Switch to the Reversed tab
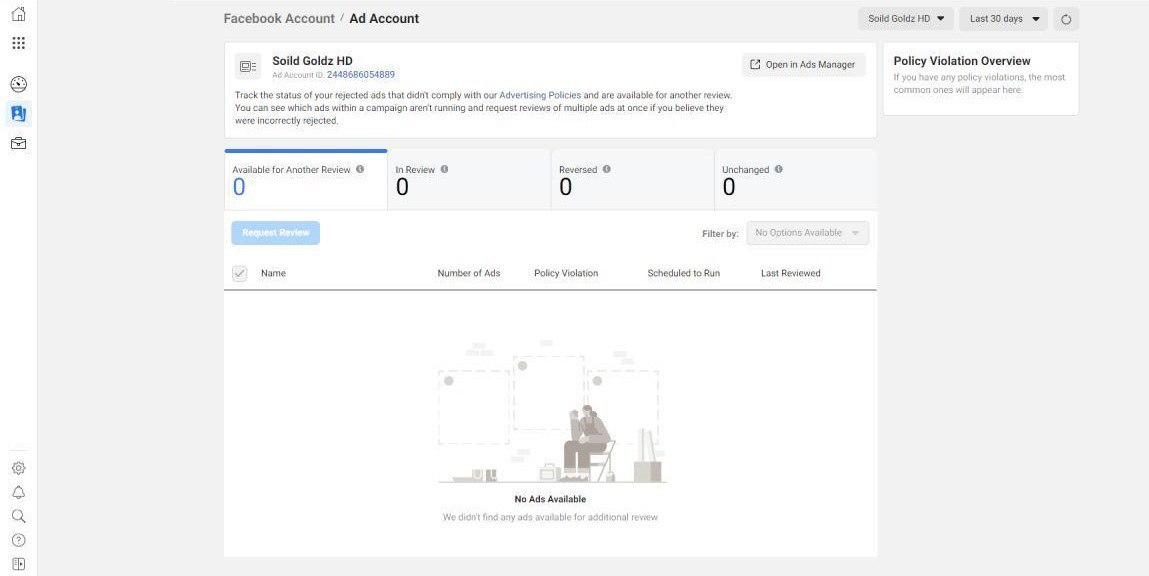This screenshot has height=576, width=1149. (632, 180)
